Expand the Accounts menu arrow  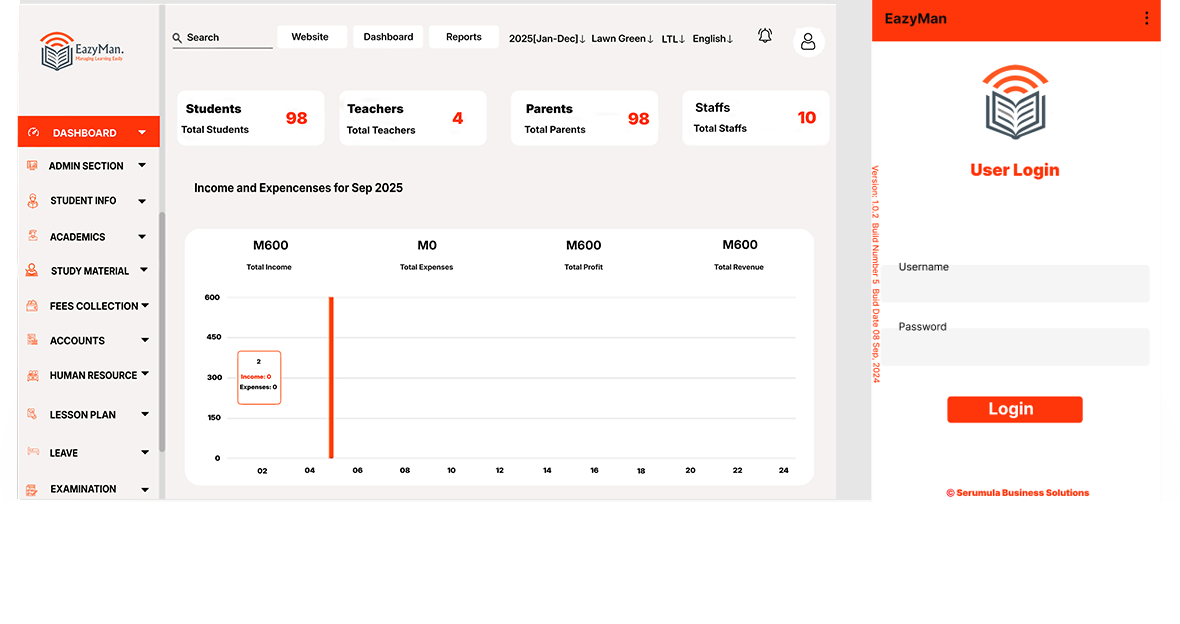point(144,341)
